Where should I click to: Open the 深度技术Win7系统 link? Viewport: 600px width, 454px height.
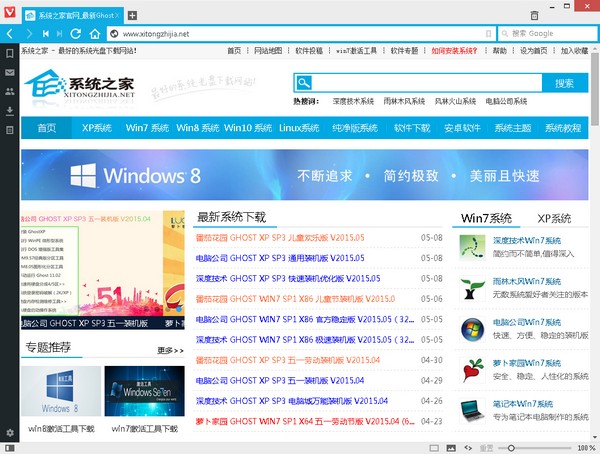(x=527, y=241)
